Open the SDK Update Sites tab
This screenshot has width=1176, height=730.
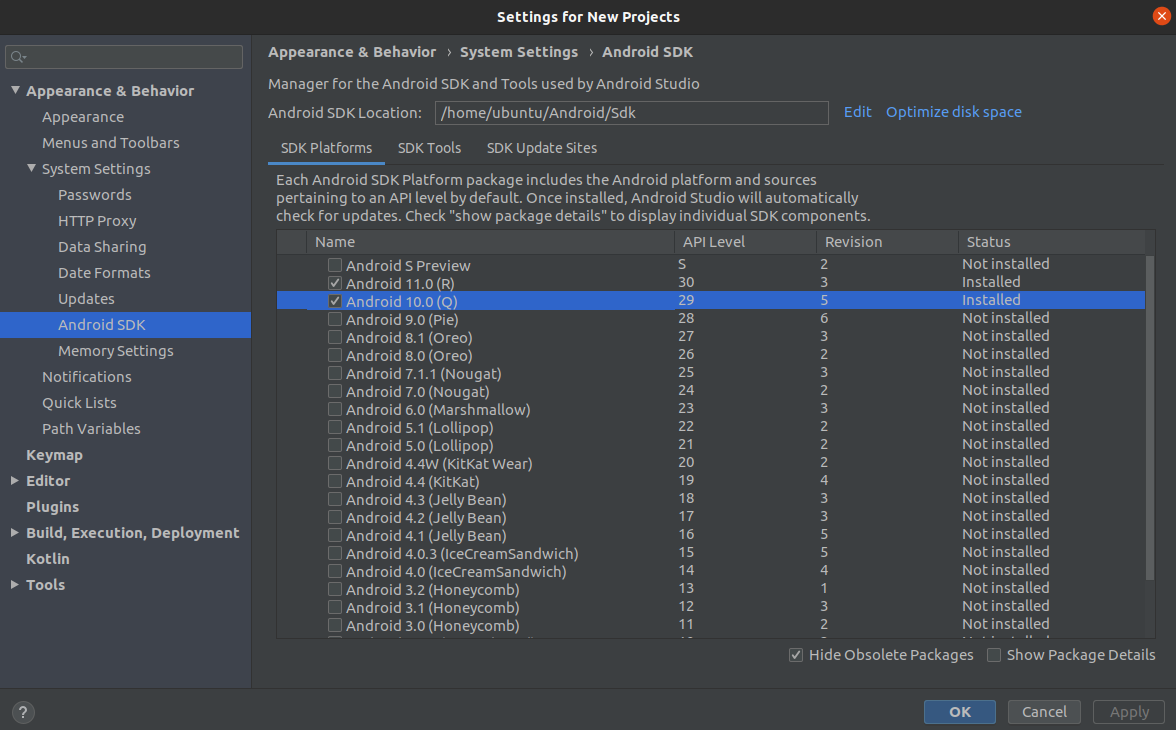[x=542, y=148]
